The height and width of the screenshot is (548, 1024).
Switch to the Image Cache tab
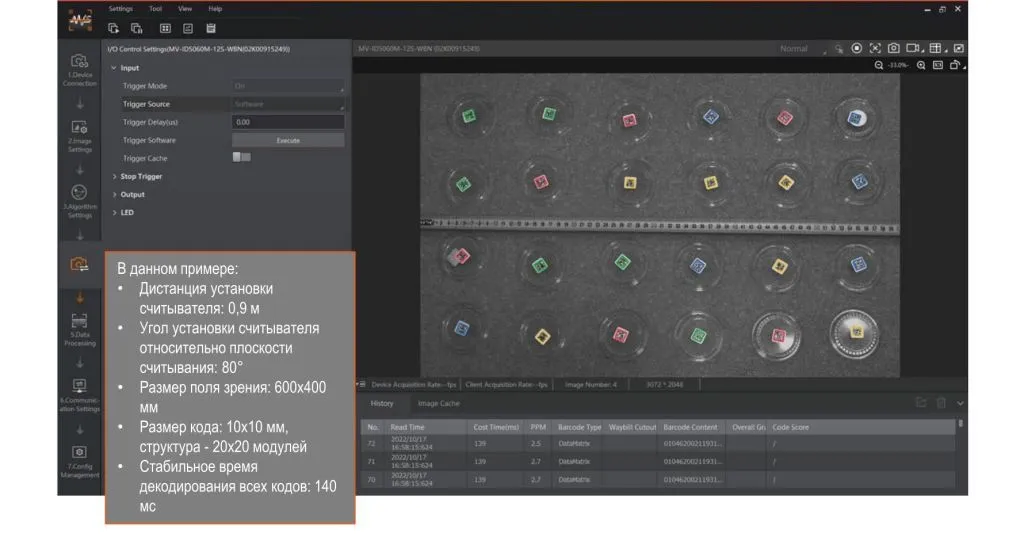[438, 404]
